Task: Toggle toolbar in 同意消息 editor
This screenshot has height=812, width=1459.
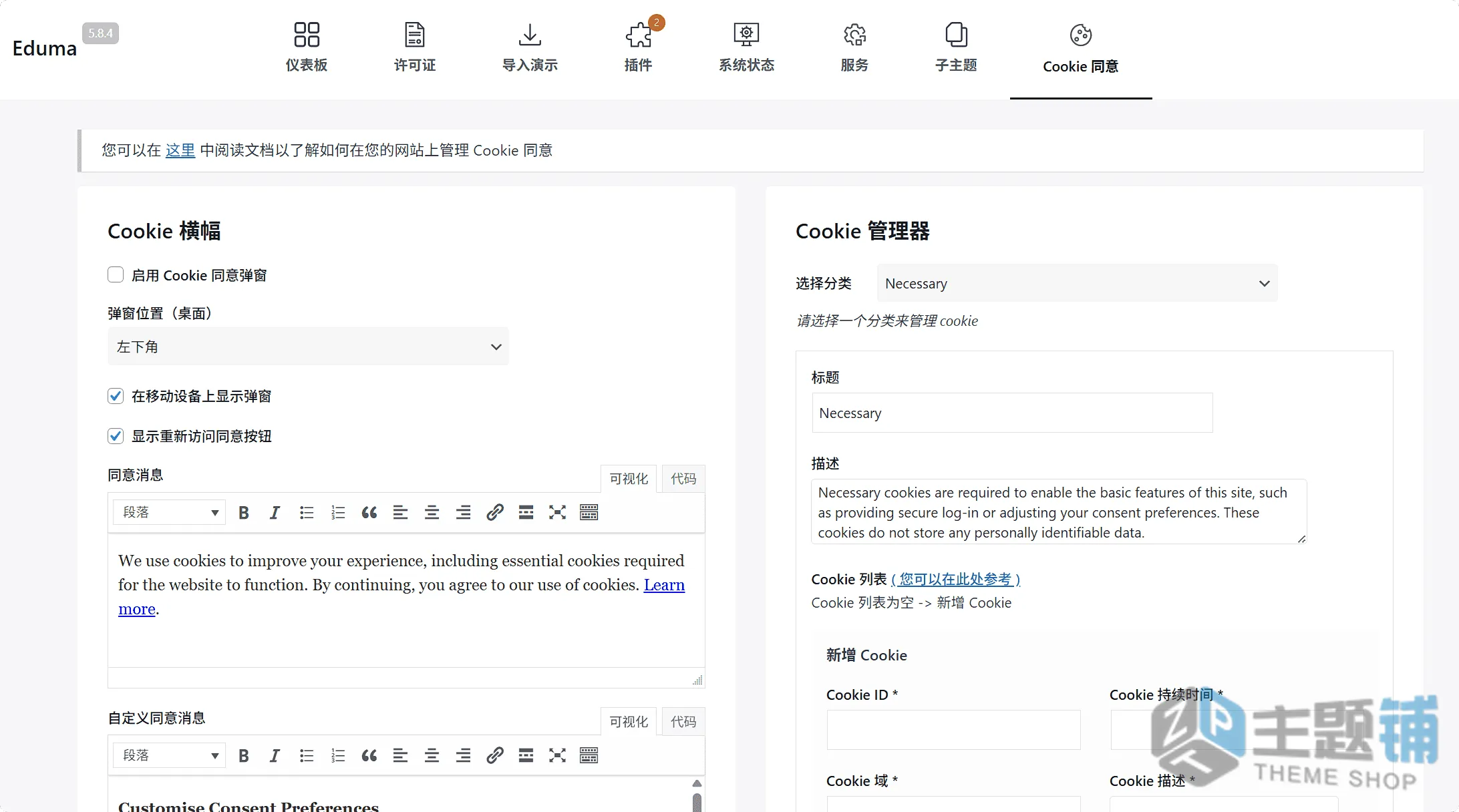Action: point(589,512)
